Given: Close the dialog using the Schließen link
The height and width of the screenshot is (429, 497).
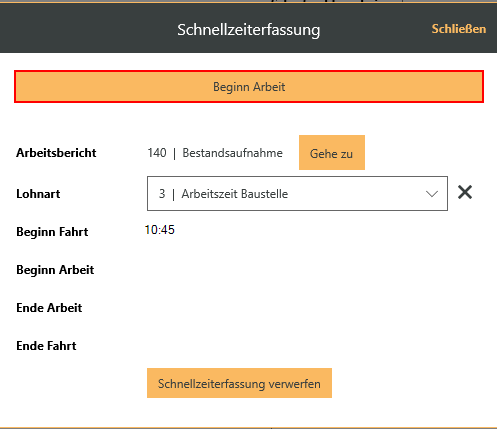Looking at the screenshot, I should (x=459, y=29).
